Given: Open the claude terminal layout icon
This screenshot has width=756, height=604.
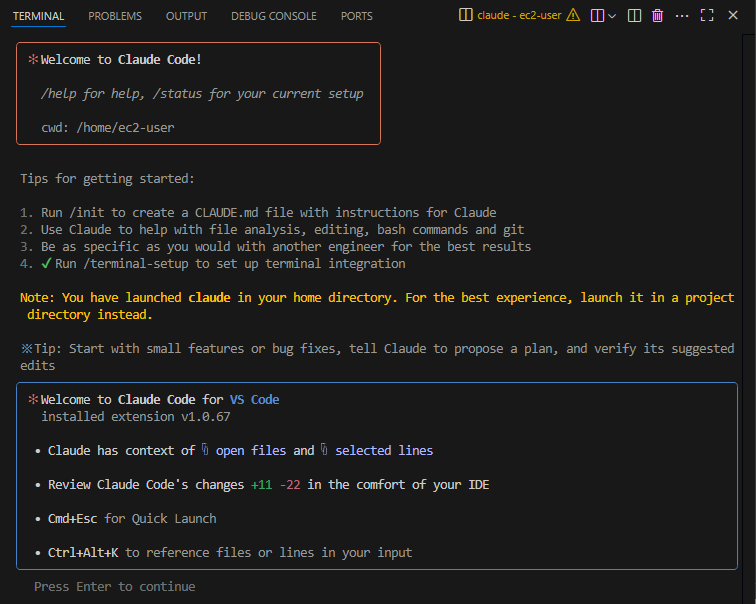Looking at the screenshot, I should click(x=465, y=15).
